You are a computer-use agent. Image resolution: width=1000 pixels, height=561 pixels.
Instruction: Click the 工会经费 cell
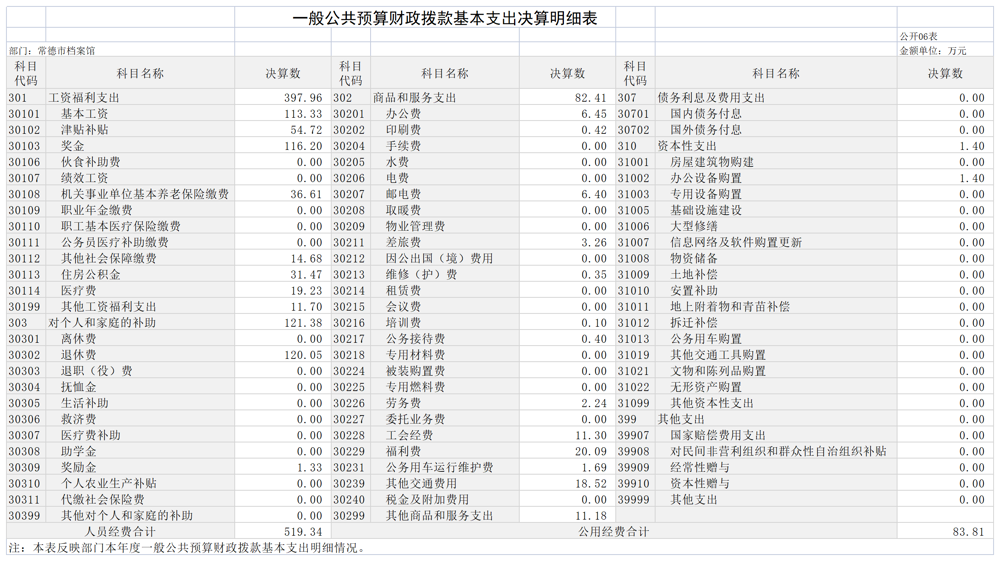[409, 435]
